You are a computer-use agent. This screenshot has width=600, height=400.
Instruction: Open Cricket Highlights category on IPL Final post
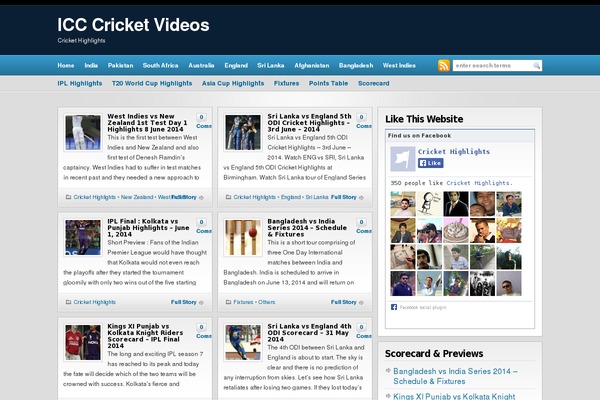coord(95,302)
